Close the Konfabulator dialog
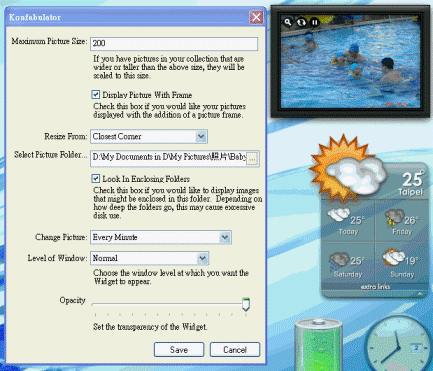This screenshot has height=371, width=433. point(256,17)
